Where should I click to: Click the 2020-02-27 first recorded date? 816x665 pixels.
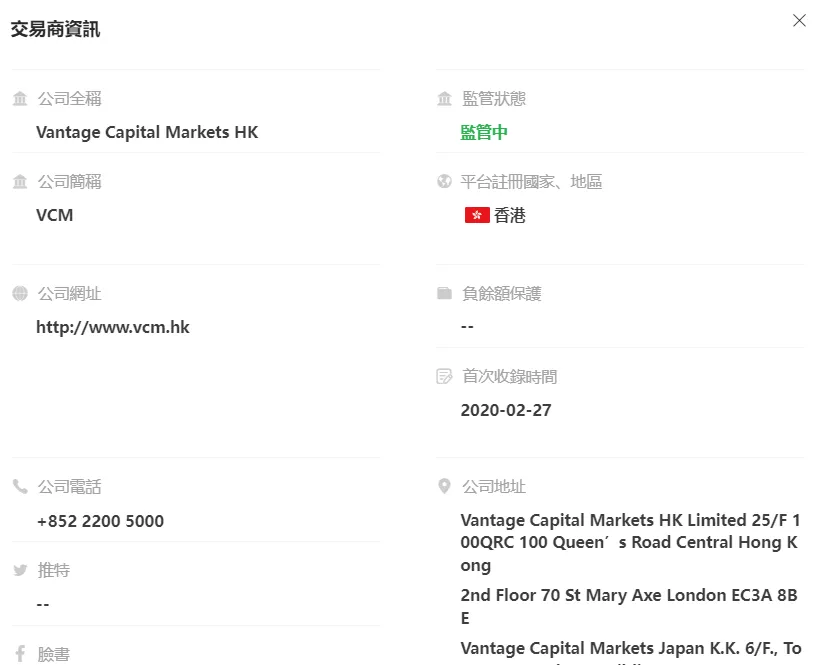click(506, 411)
